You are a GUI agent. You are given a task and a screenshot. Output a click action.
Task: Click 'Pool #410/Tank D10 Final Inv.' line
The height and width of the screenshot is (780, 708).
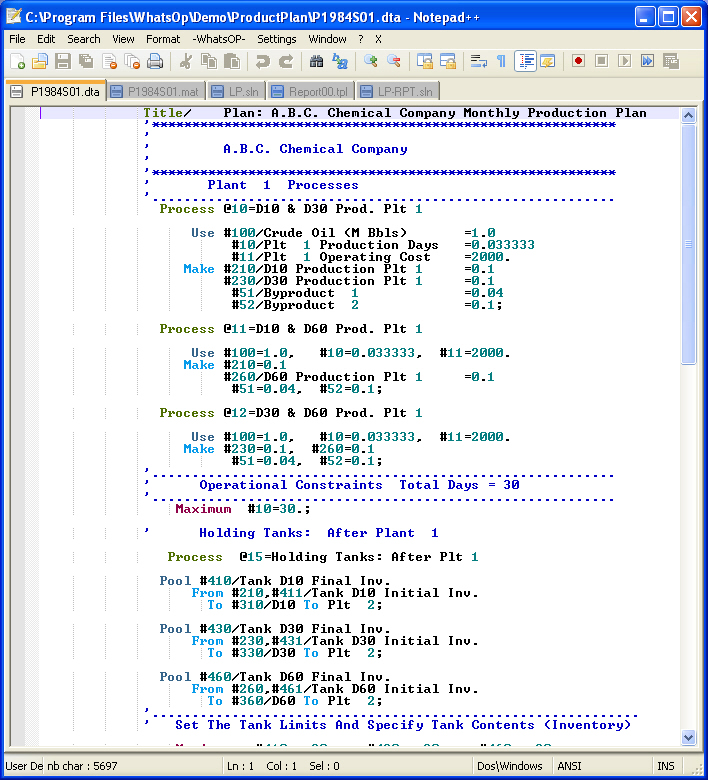pos(275,581)
